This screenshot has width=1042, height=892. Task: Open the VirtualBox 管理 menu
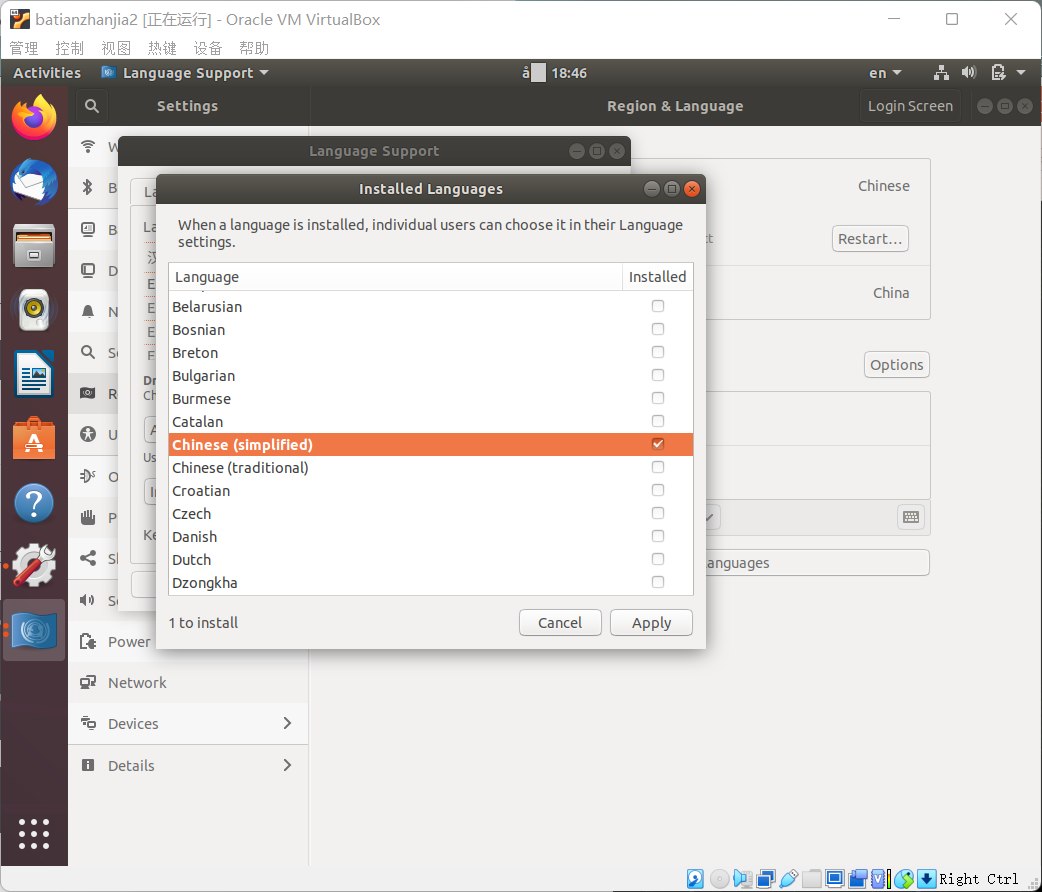pos(24,48)
